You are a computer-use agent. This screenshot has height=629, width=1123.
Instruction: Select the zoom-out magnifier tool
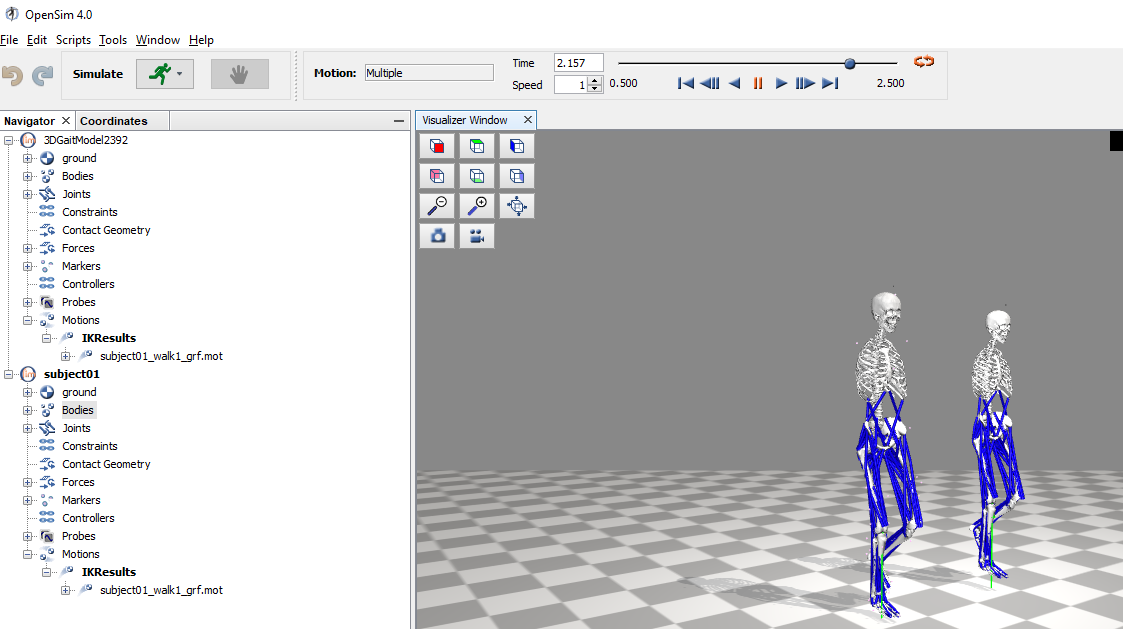tap(437, 205)
